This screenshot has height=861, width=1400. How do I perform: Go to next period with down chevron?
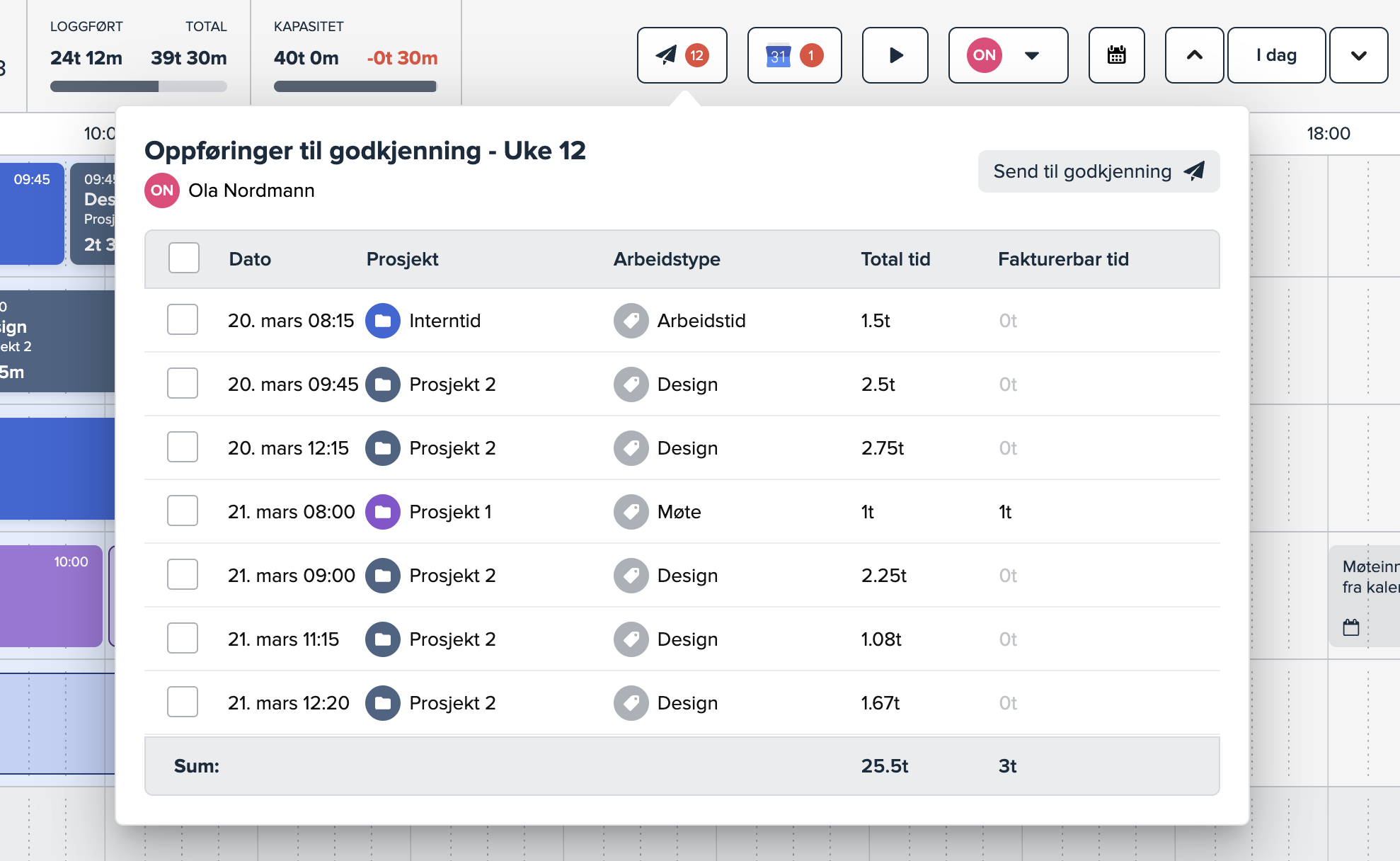pos(1358,55)
